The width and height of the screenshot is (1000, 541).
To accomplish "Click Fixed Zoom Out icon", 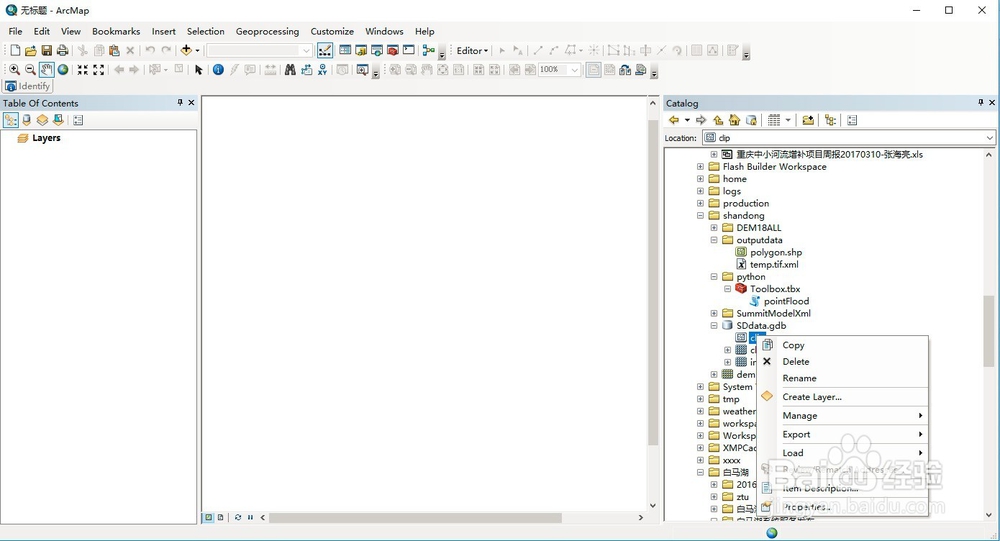I will (99, 70).
